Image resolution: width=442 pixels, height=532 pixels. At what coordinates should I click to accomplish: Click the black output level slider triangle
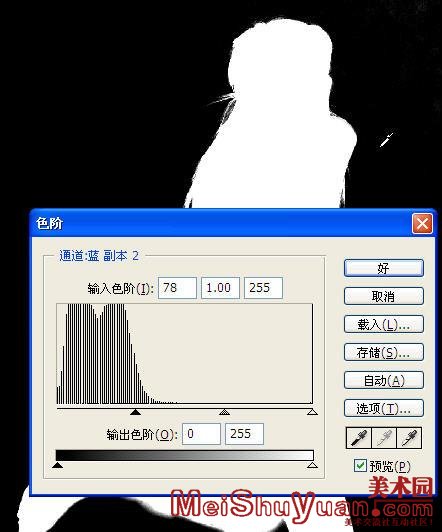click(x=58, y=464)
